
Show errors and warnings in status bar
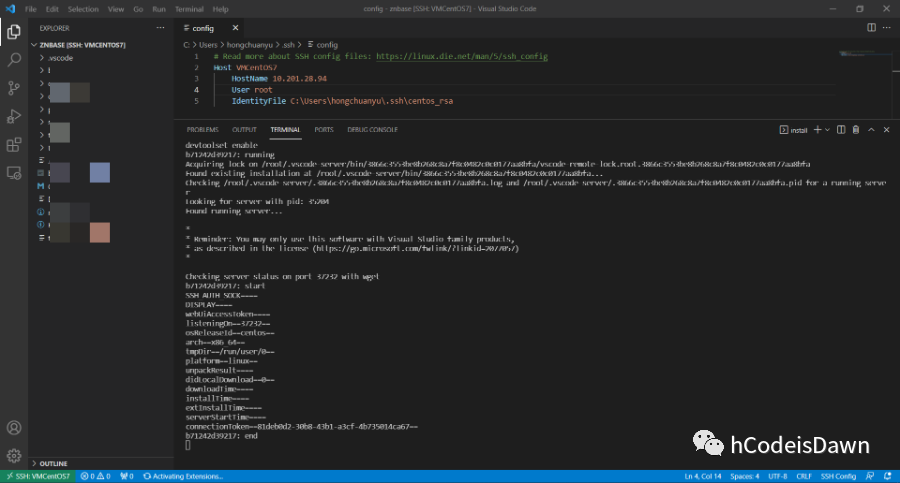[x=95, y=476]
